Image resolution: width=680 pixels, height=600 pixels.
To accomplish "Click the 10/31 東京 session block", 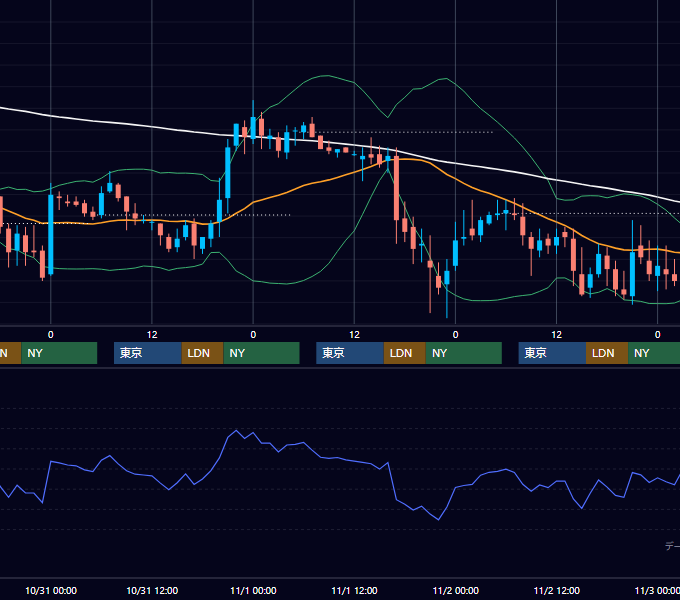I will click(147, 353).
